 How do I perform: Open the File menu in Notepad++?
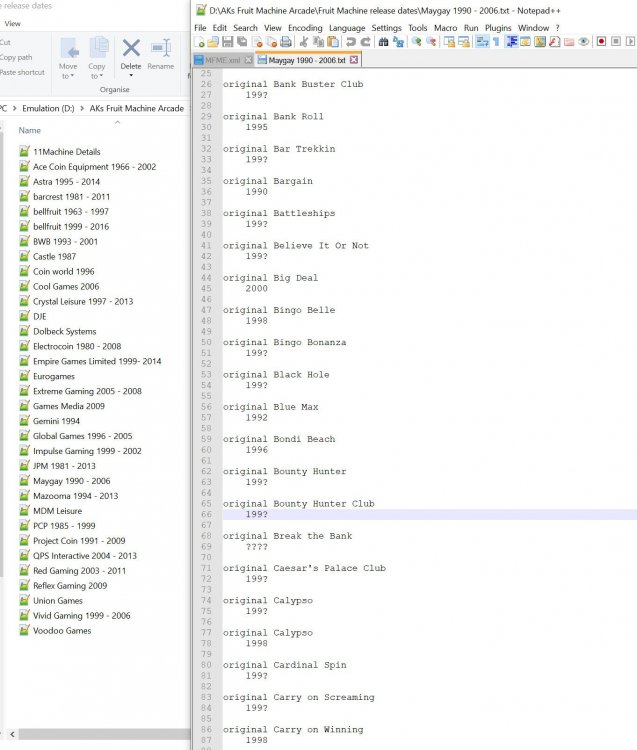[x=200, y=28]
